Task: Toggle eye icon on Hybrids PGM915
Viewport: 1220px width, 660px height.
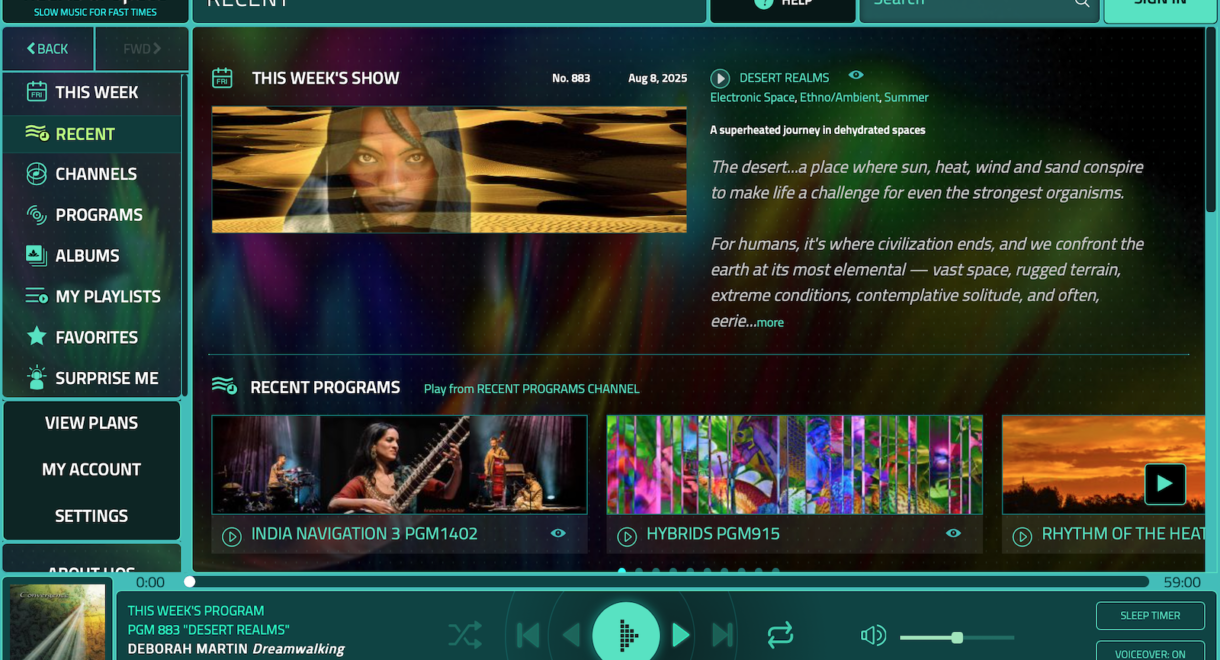Action: click(x=953, y=534)
